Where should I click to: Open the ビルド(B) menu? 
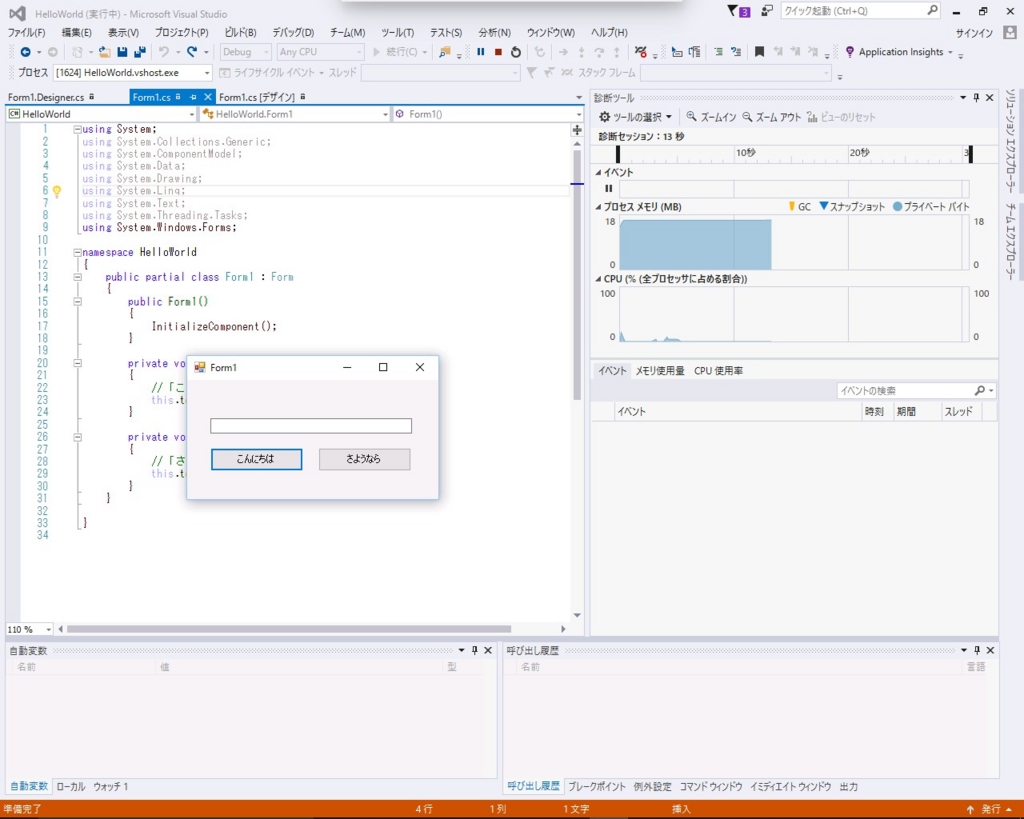240,32
